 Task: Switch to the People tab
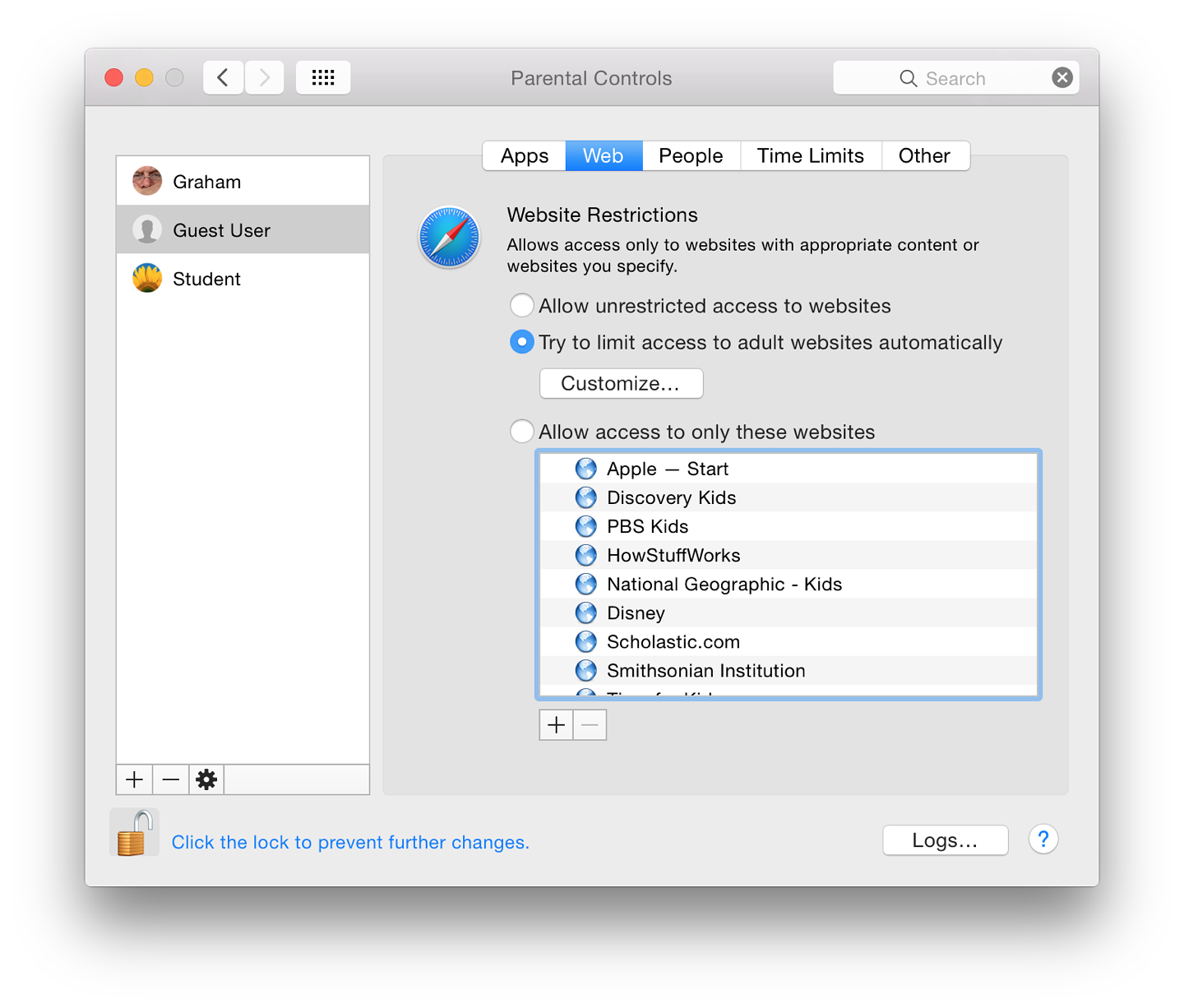tap(691, 155)
